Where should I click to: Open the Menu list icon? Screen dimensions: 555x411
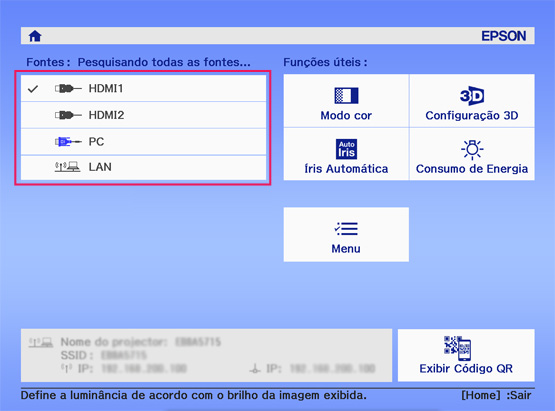(x=346, y=229)
